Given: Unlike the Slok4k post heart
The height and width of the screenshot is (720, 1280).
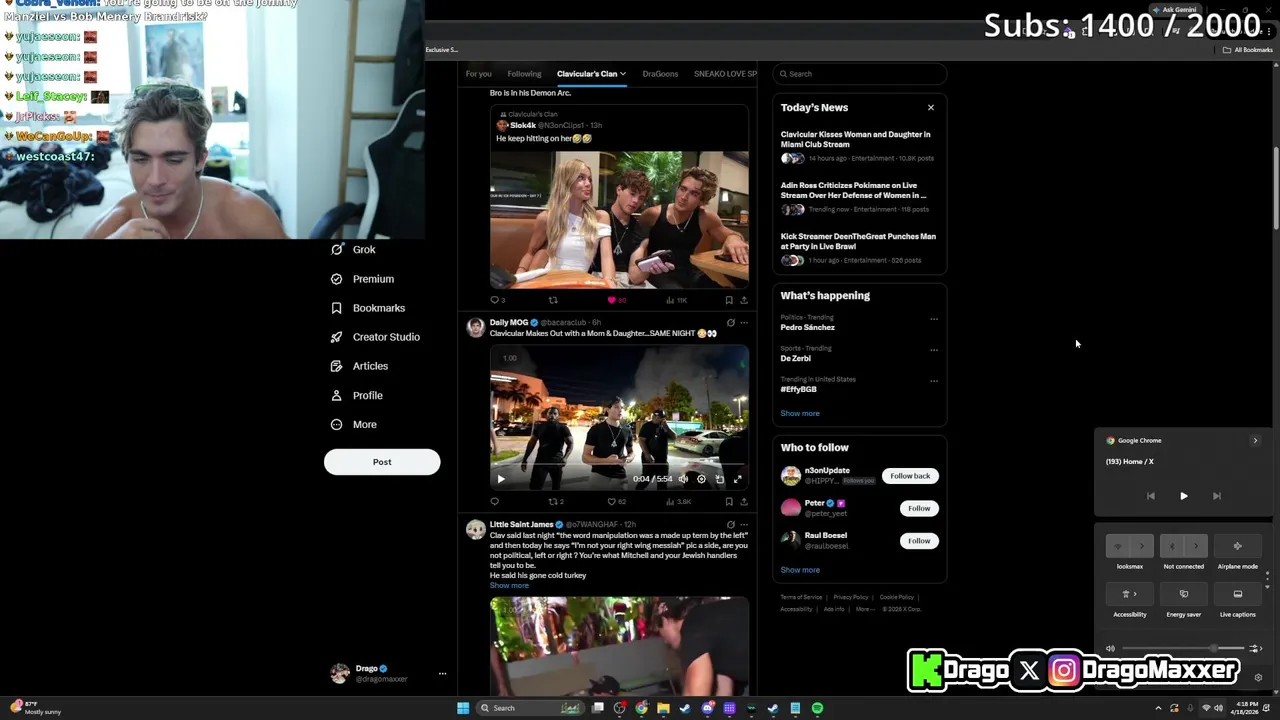Looking at the screenshot, I should click(x=615, y=300).
